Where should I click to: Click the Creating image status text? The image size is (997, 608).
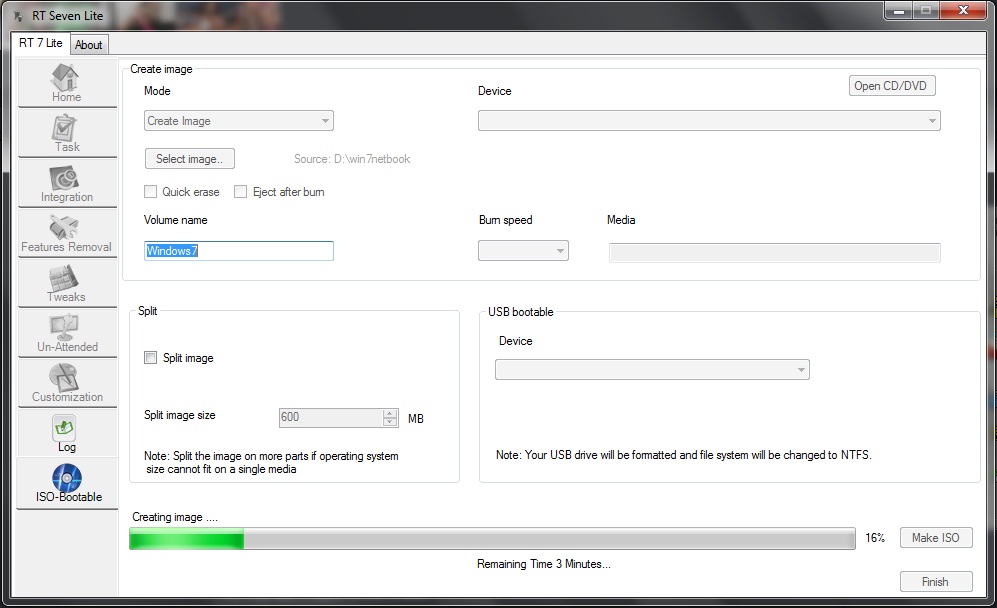(x=175, y=517)
